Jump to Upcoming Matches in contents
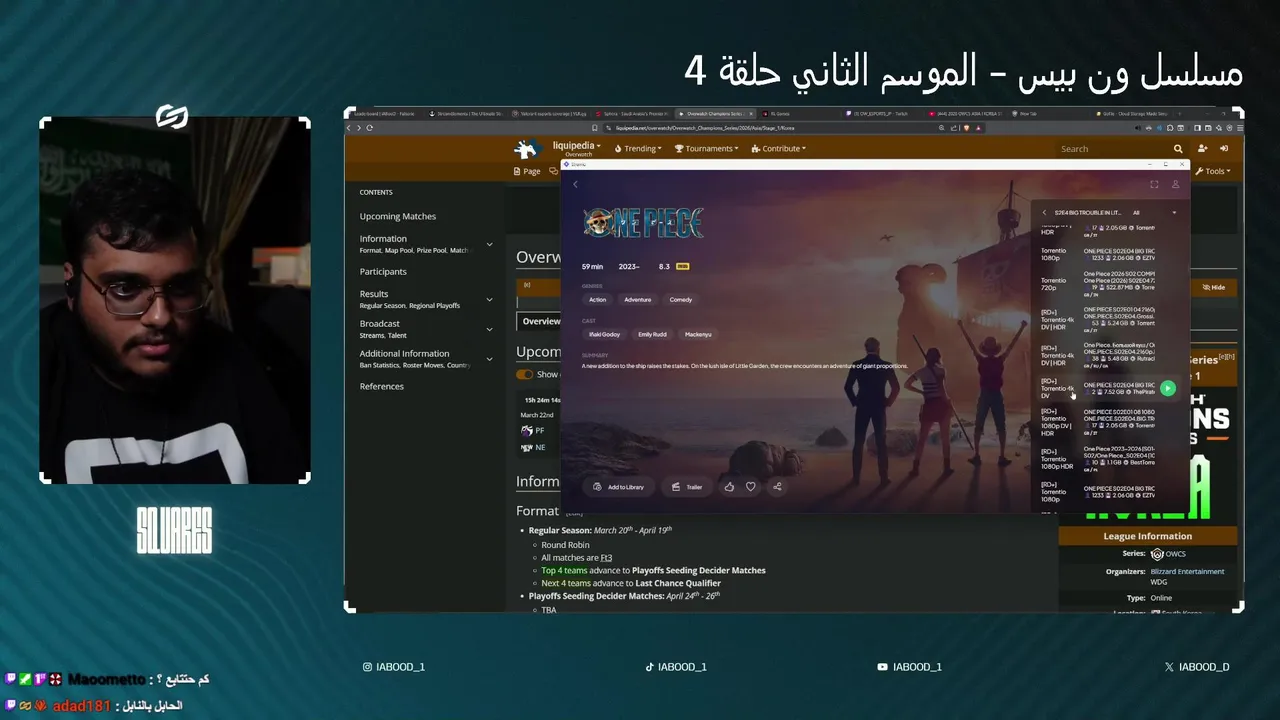1280x720 pixels. pyautogui.click(x=398, y=216)
